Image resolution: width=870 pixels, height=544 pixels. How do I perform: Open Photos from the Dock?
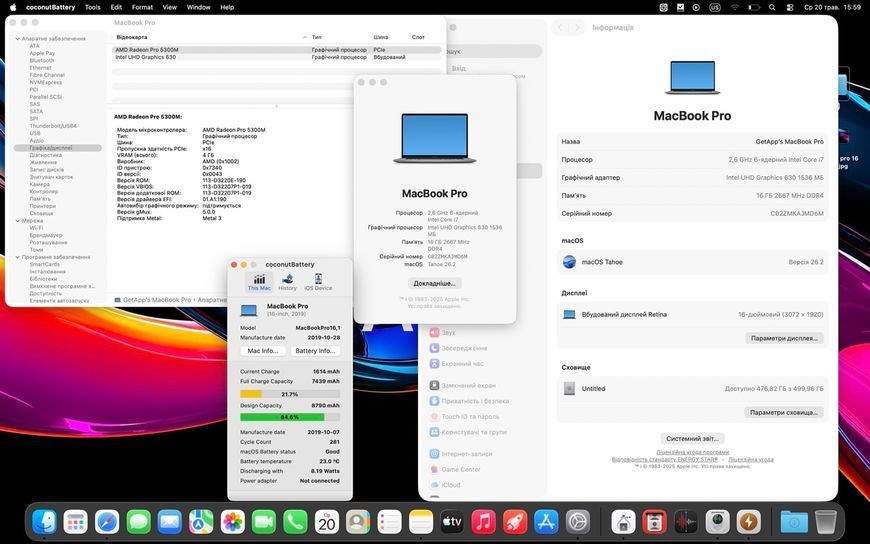(x=232, y=522)
